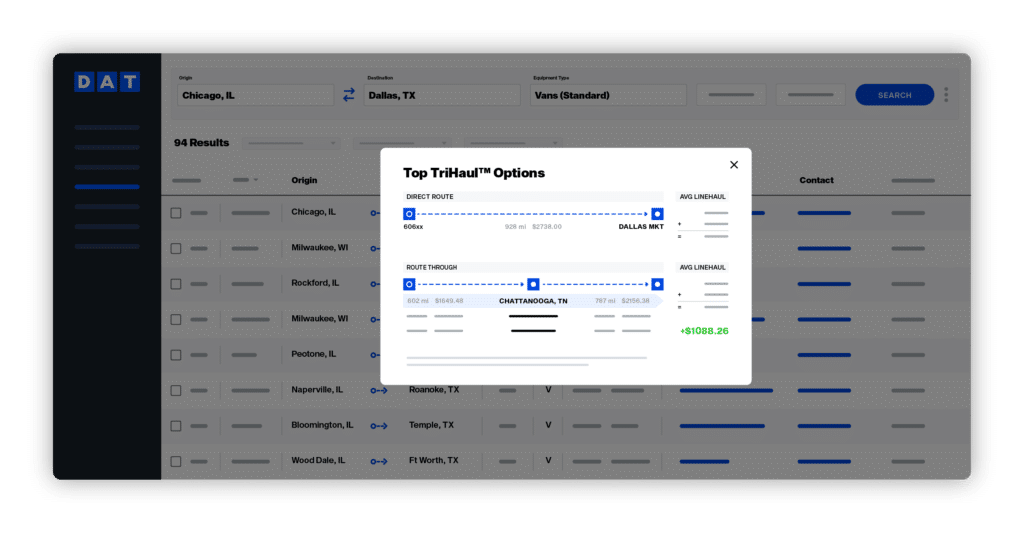Check the Wood Dale, IL row checkbox
Viewport: 1024px width, 533px height.
tap(176, 461)
